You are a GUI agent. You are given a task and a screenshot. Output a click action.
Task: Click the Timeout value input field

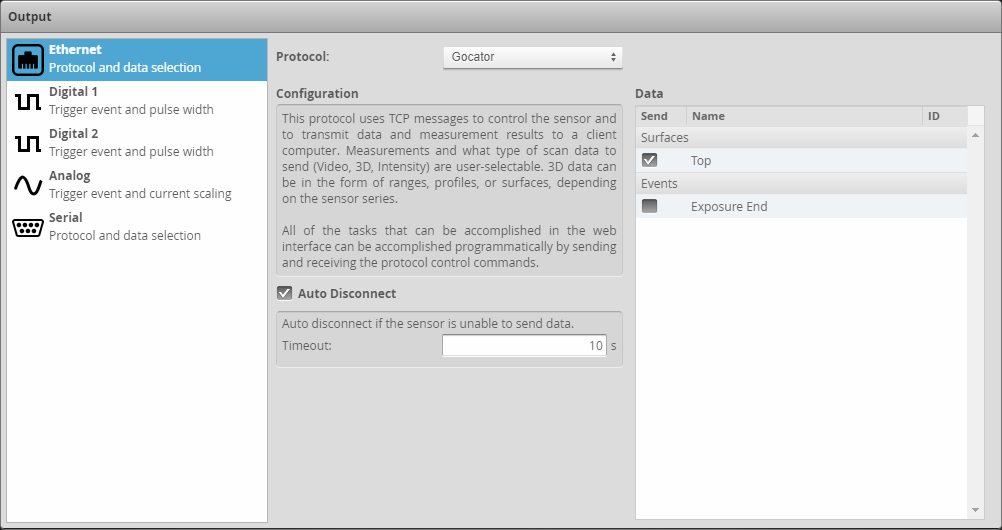pyautogui.click(x=524, y=346)
